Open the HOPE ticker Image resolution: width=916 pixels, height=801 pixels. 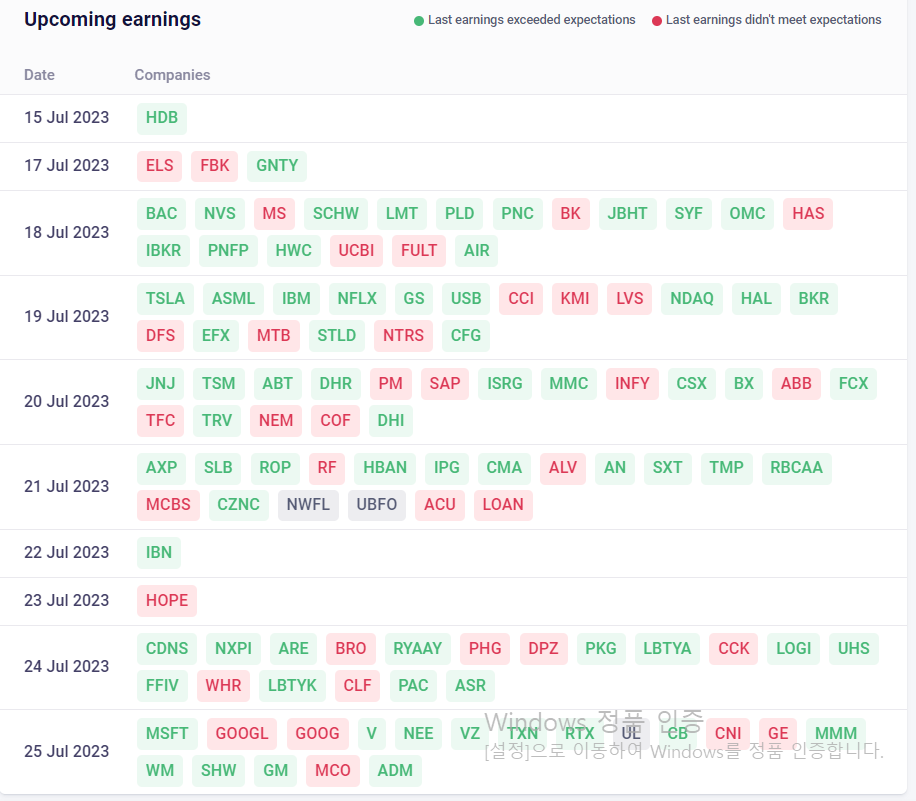click(x=167, y=601)
